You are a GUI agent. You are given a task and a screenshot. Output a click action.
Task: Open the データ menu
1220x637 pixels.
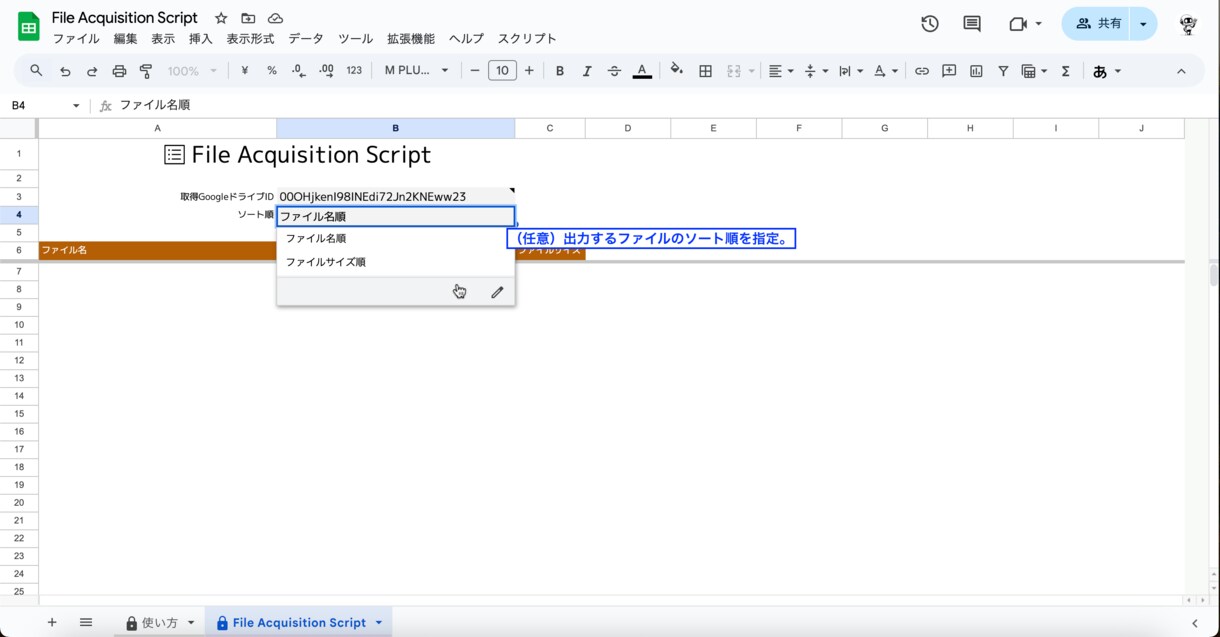[x=306, y=39]
